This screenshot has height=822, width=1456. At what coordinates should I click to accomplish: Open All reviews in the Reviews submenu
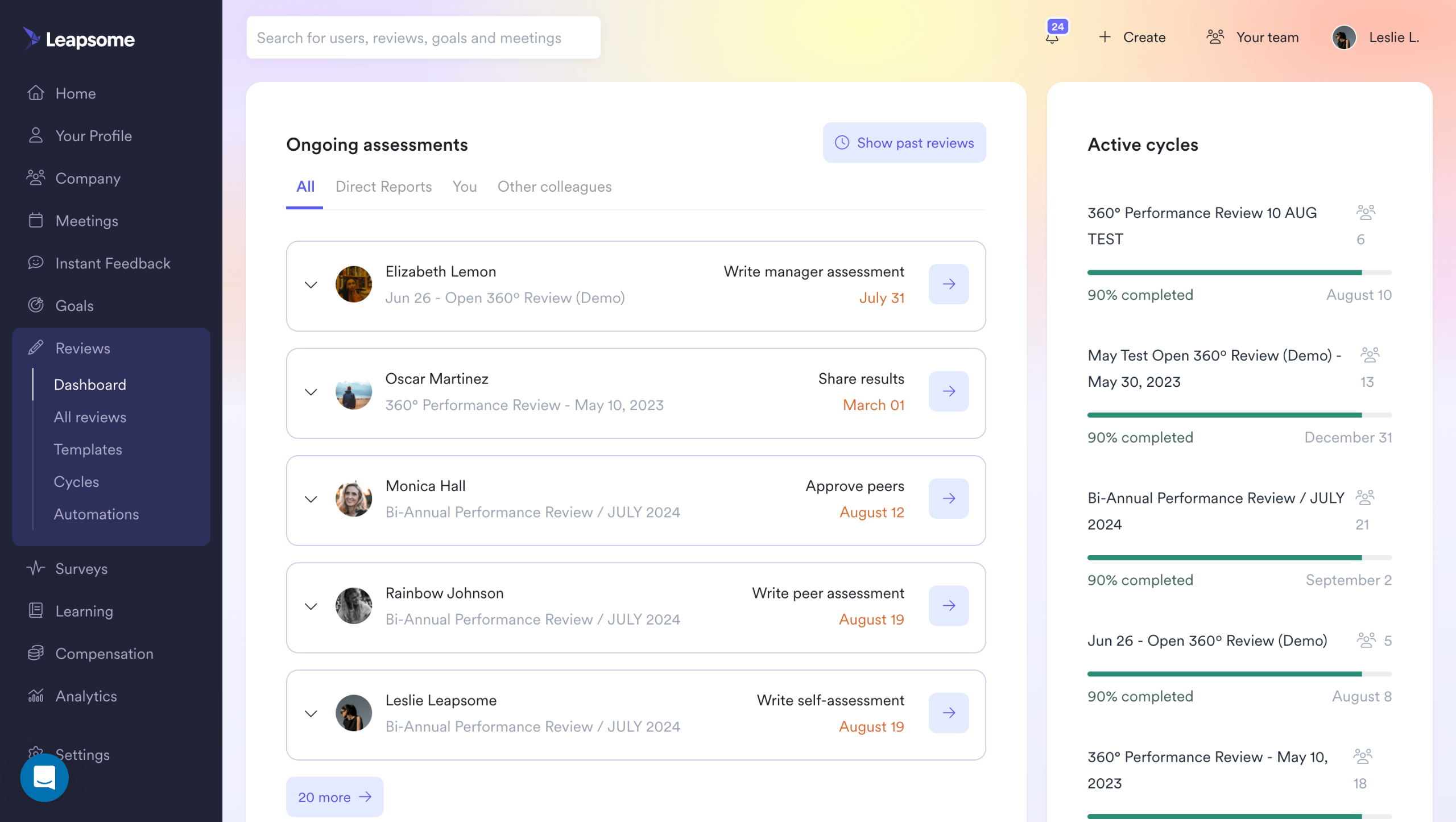pos(90,417)
